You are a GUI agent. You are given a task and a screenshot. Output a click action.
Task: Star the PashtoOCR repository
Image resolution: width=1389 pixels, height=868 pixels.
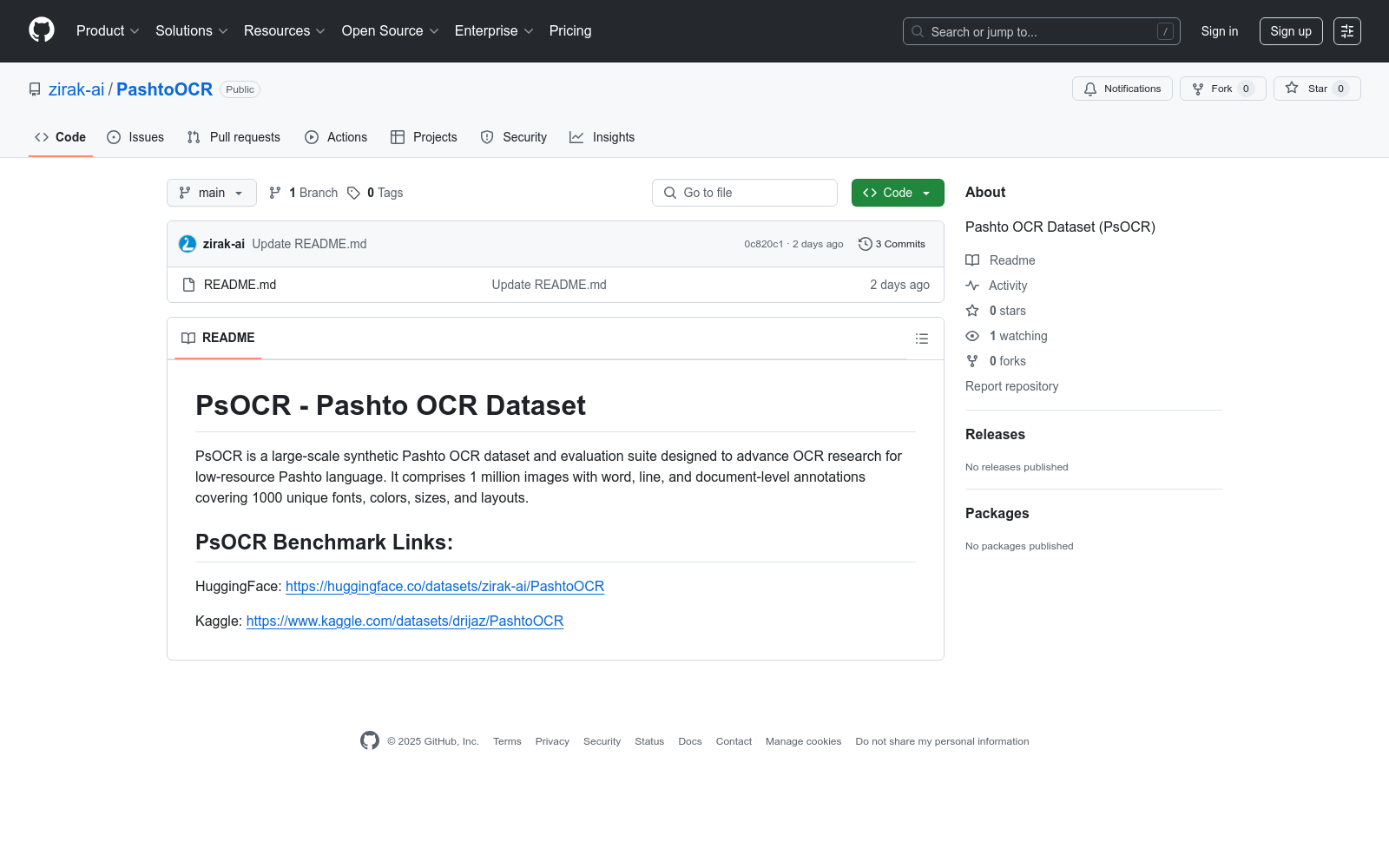[x=1317, y=89]
